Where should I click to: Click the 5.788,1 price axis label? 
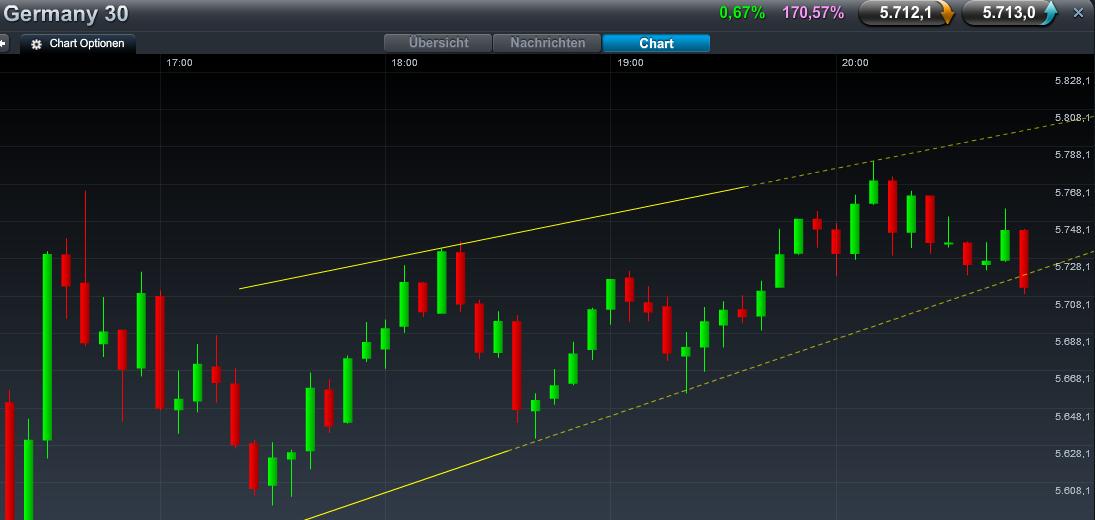pyautogui.click(x=1072, y=155)
